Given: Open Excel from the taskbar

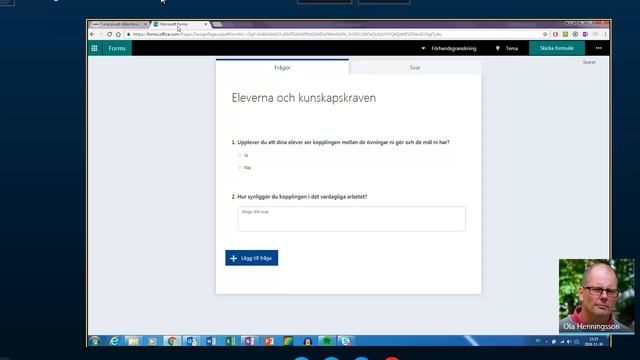Looking at the screenshot, I should tap(230, 341).
